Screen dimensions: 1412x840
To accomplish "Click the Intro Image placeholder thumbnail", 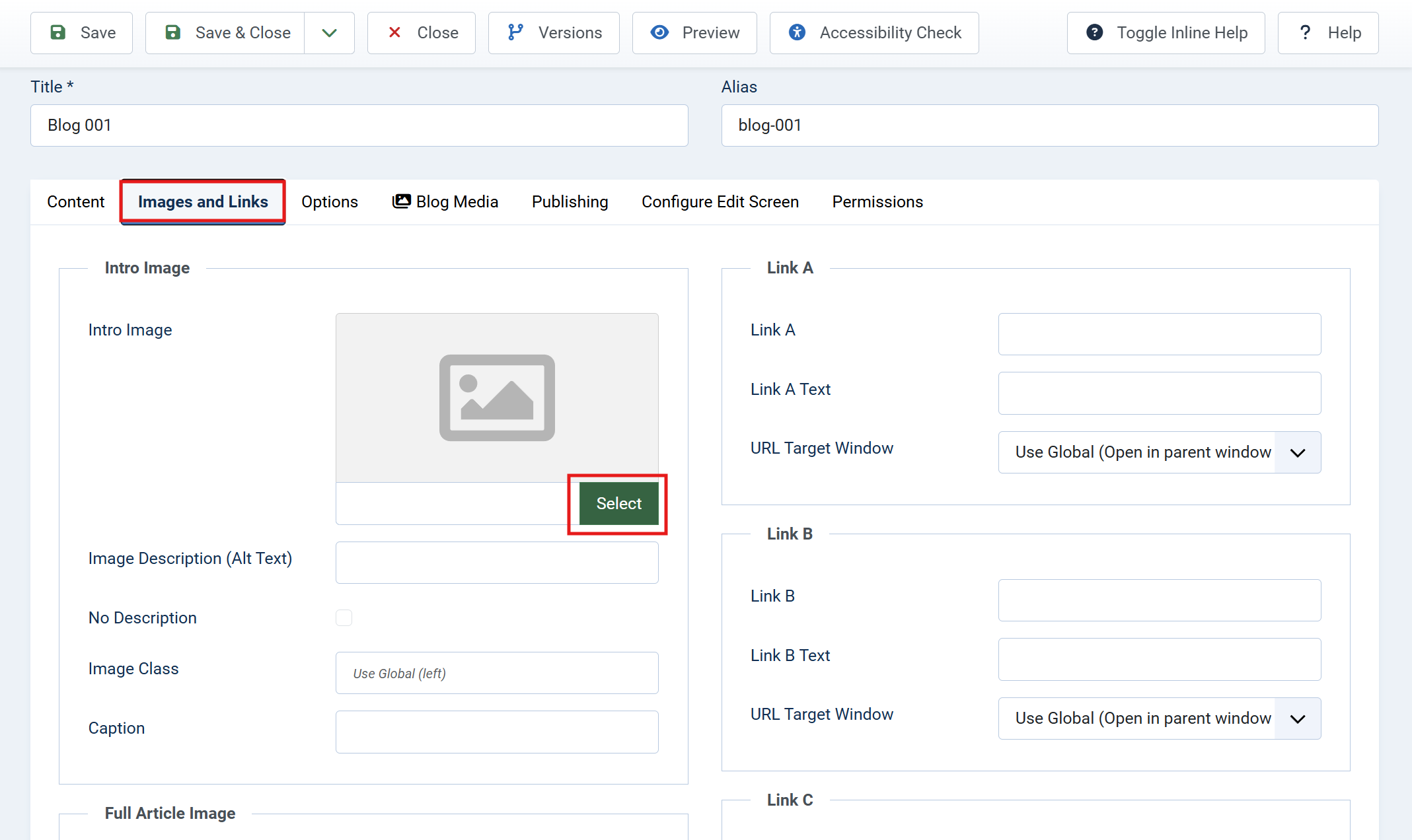I will click(497, 398).
